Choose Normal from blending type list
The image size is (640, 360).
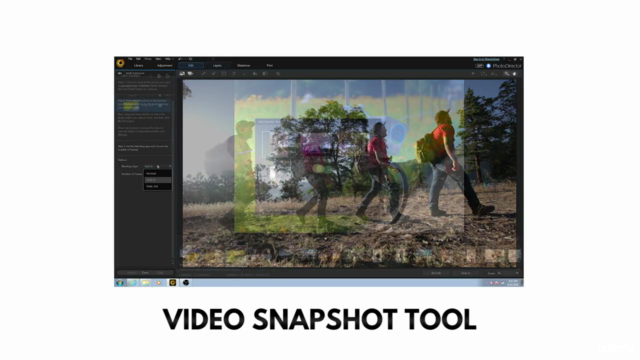coord(158,173)
